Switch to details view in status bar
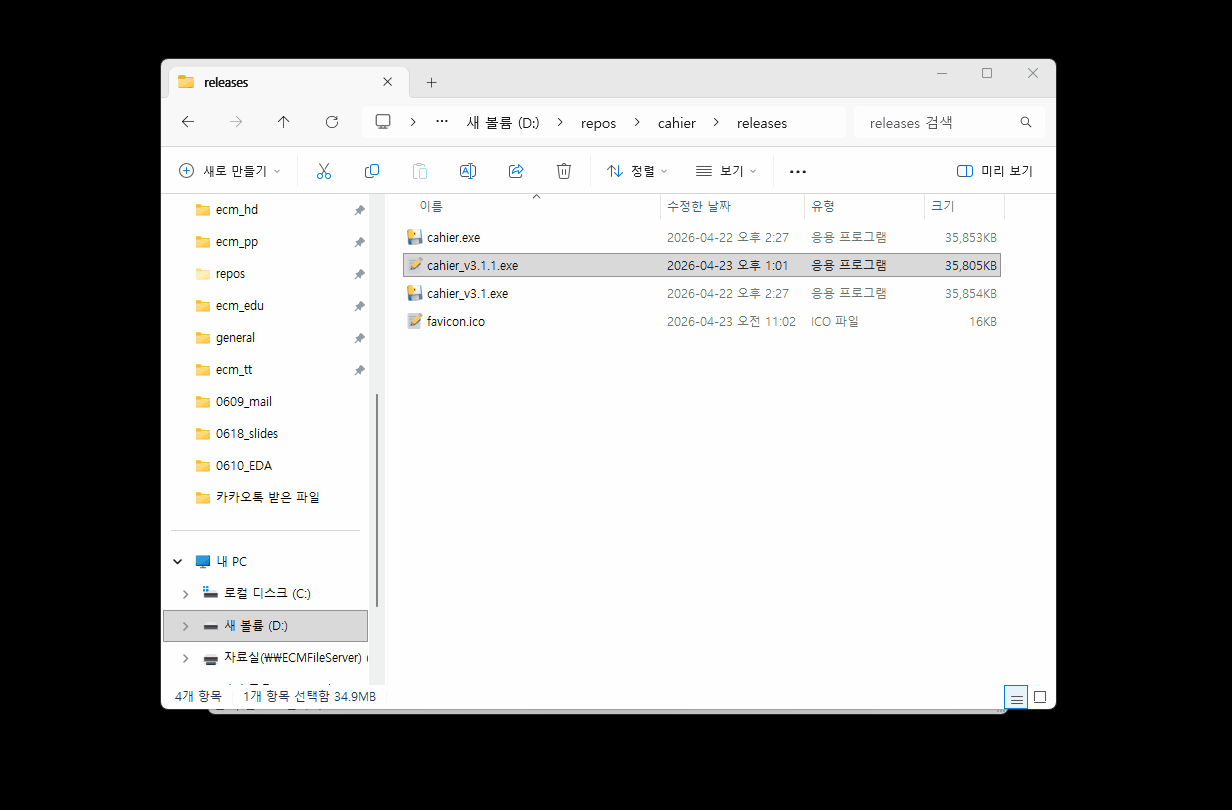The image size is (1232, 810). [1016, 697]
